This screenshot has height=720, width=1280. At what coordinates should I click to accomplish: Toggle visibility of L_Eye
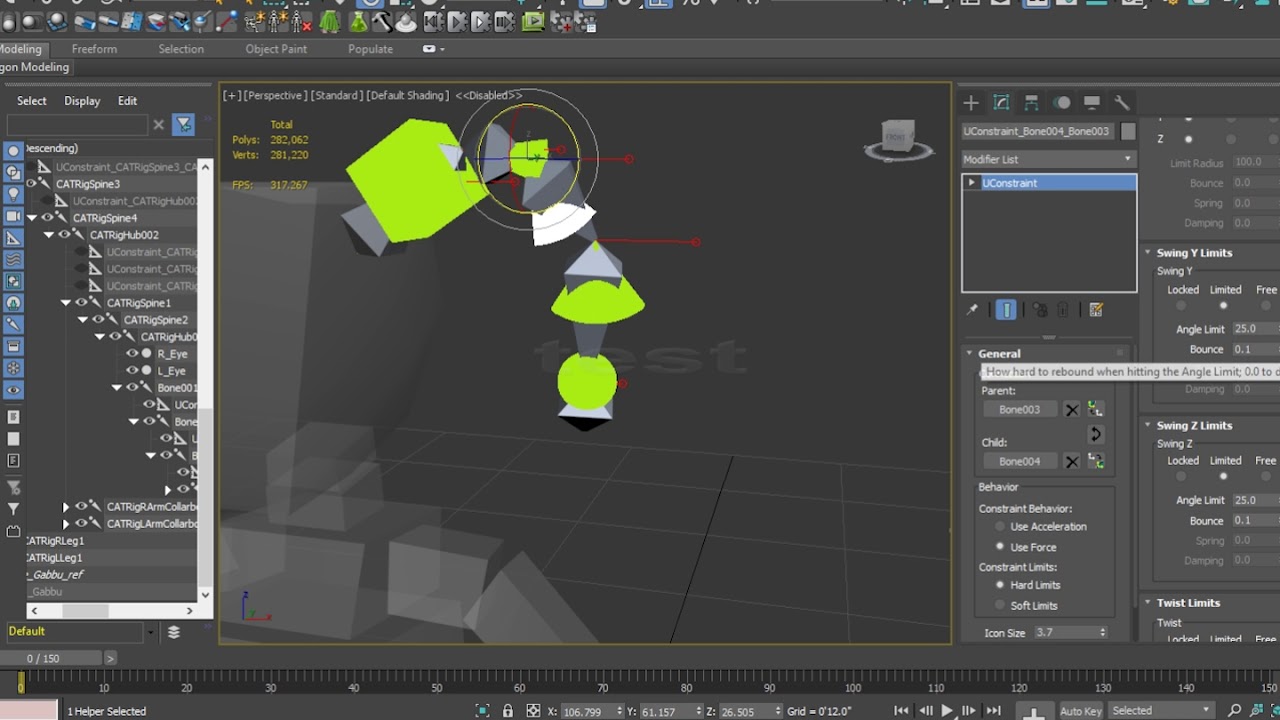coord(131,371)
